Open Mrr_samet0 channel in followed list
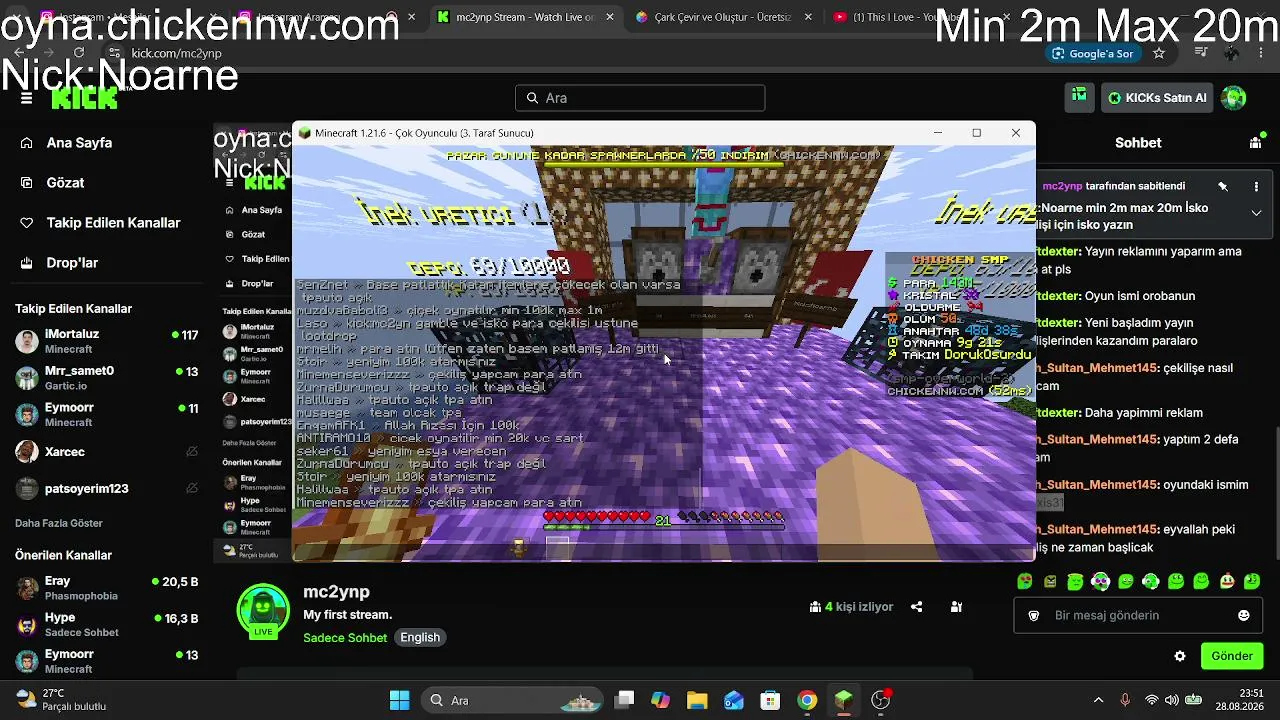 107,378
